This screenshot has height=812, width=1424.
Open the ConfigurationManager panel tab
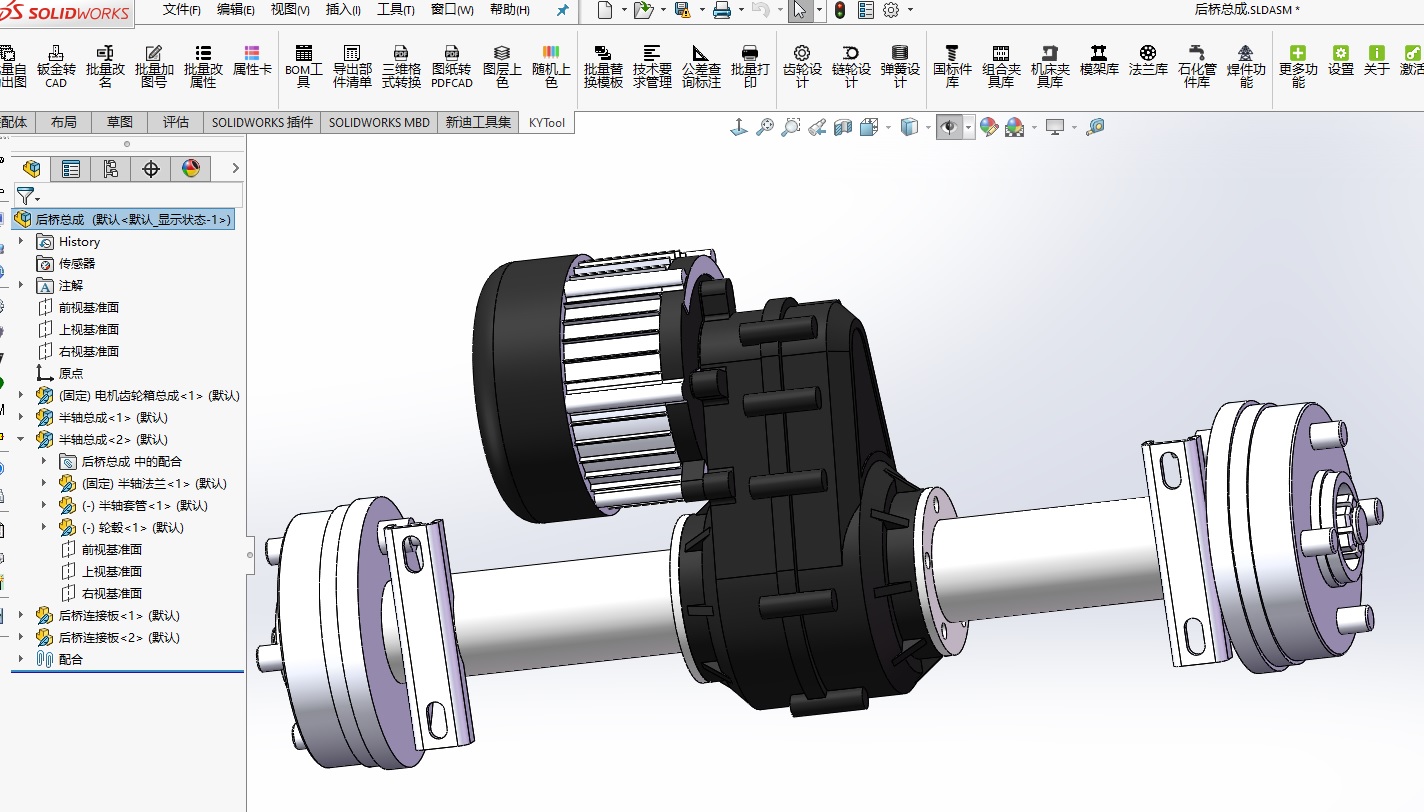point(111,169)
